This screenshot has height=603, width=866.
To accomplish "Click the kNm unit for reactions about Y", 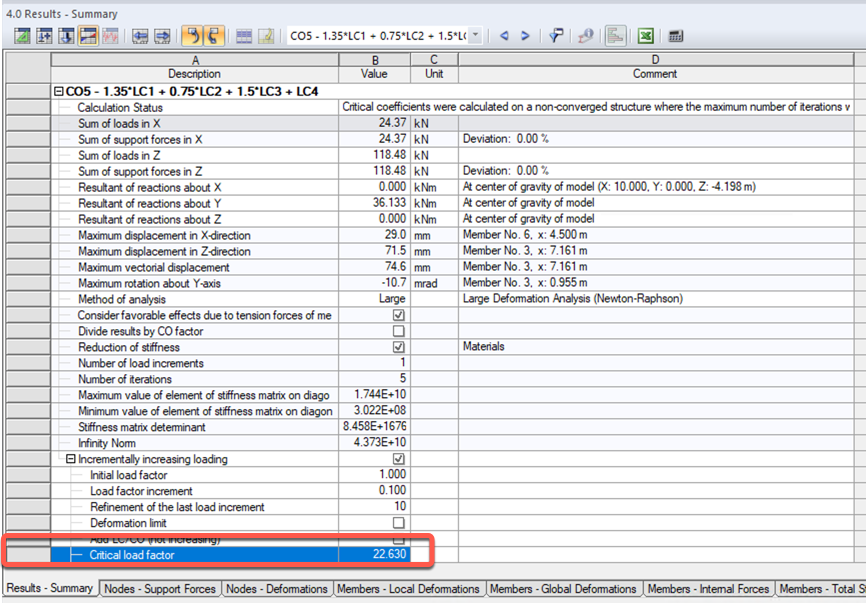I will pos(434,203).
